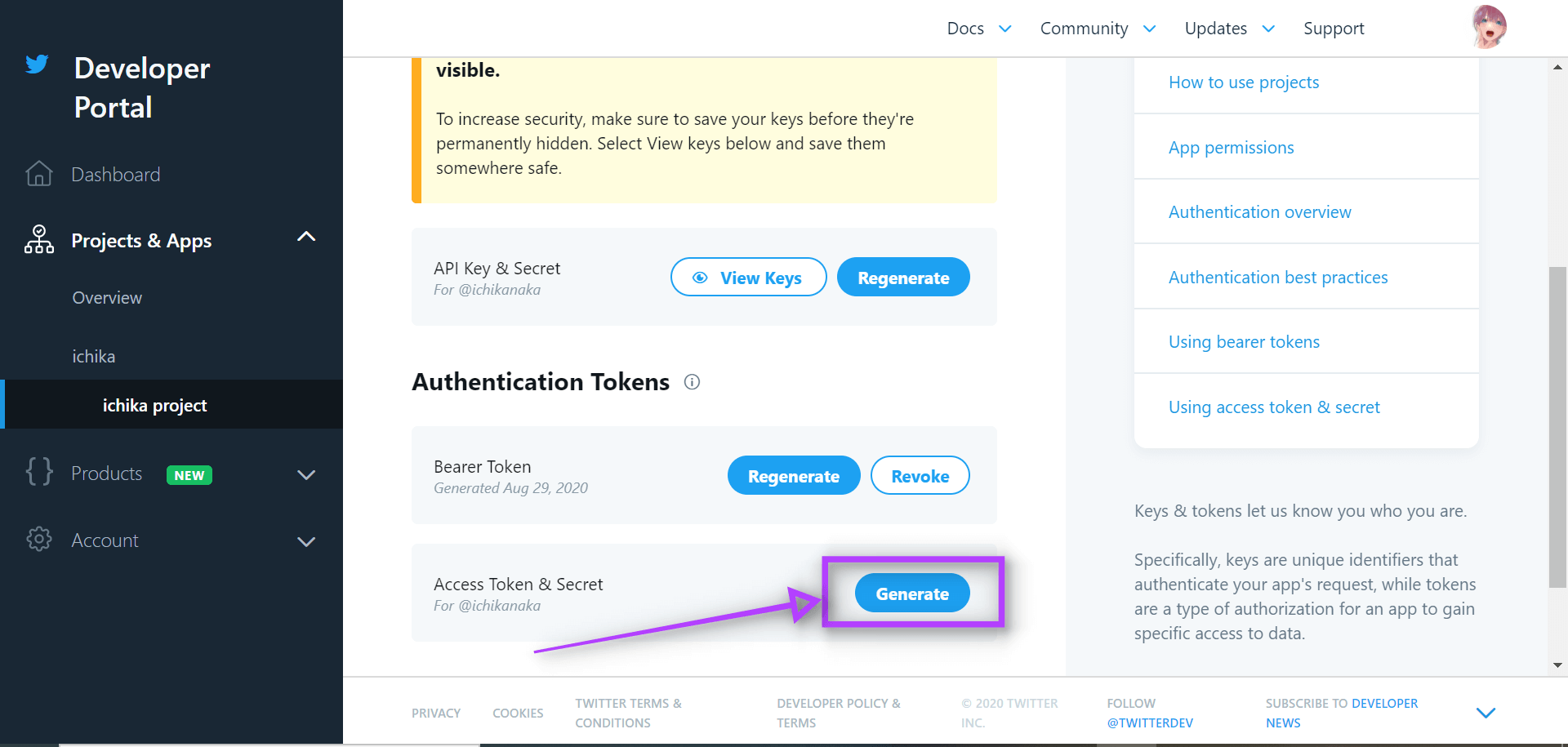Screen dimensions: 1568x747
Task: Generate Access Token & Secret
Action: point(912,594)
